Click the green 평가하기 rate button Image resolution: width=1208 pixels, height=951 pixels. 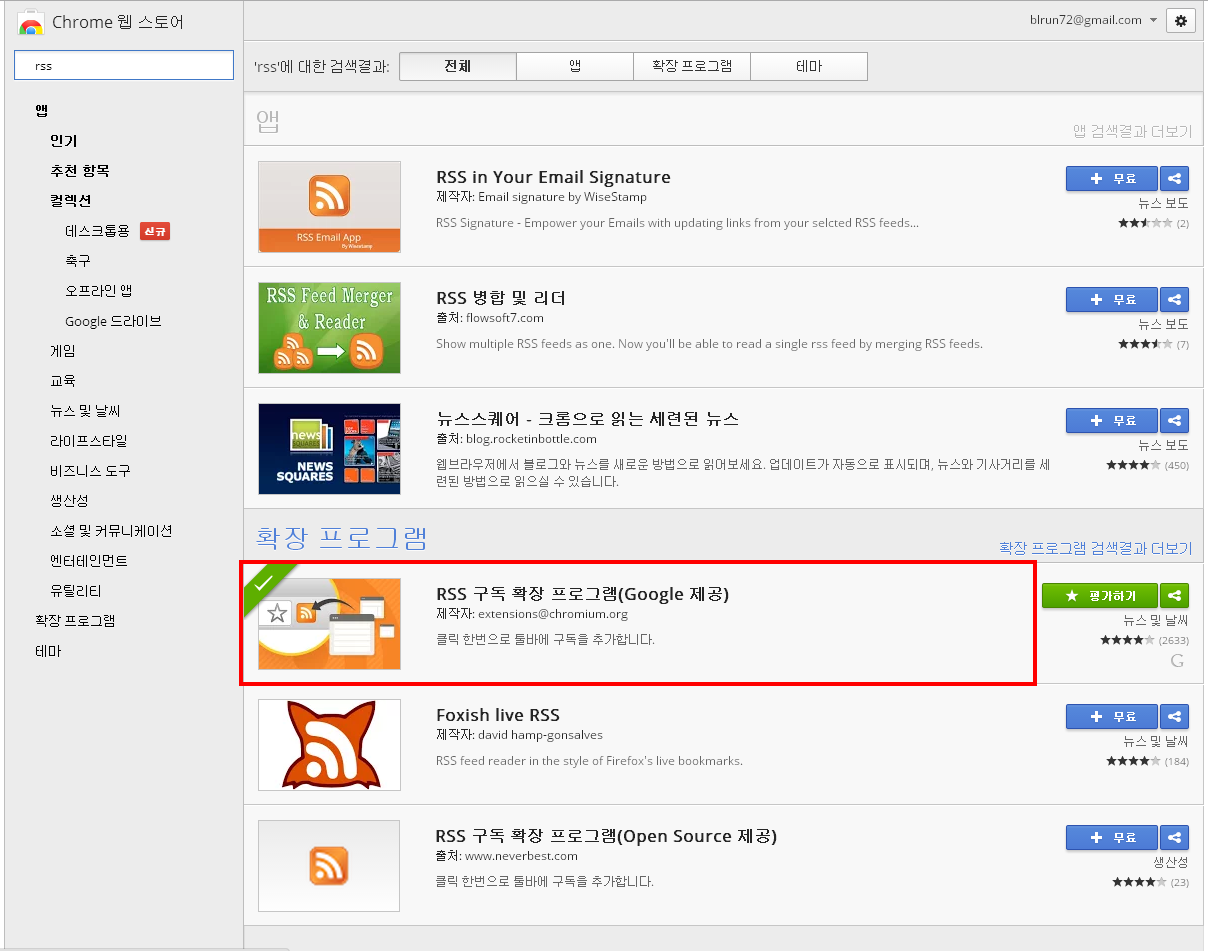click(1100, 595)
